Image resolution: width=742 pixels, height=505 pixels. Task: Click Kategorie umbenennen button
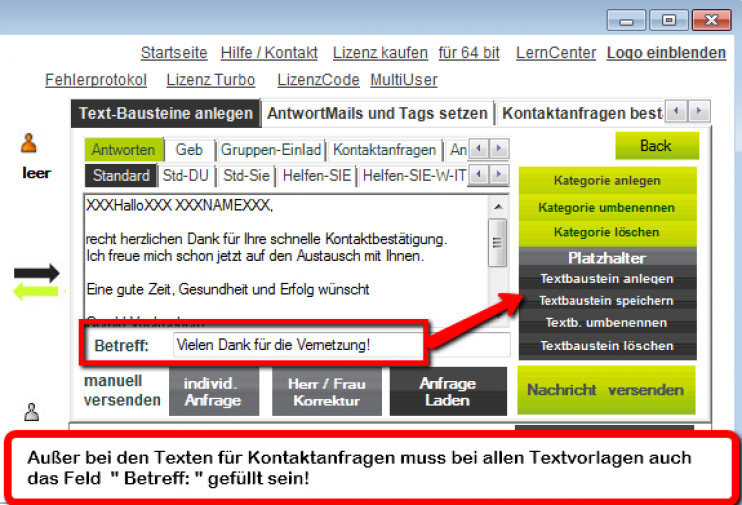point(608,207)
